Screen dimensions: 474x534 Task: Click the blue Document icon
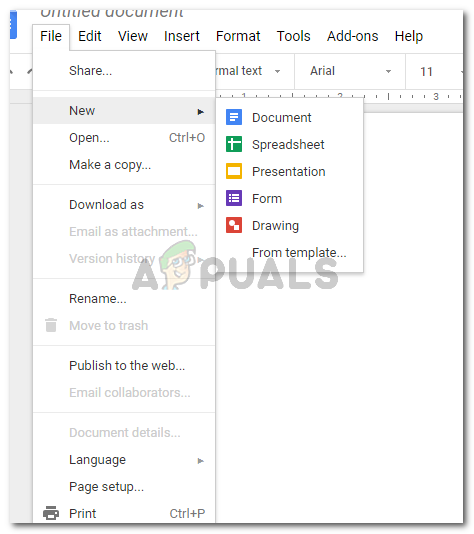click(x=234, y=117)
